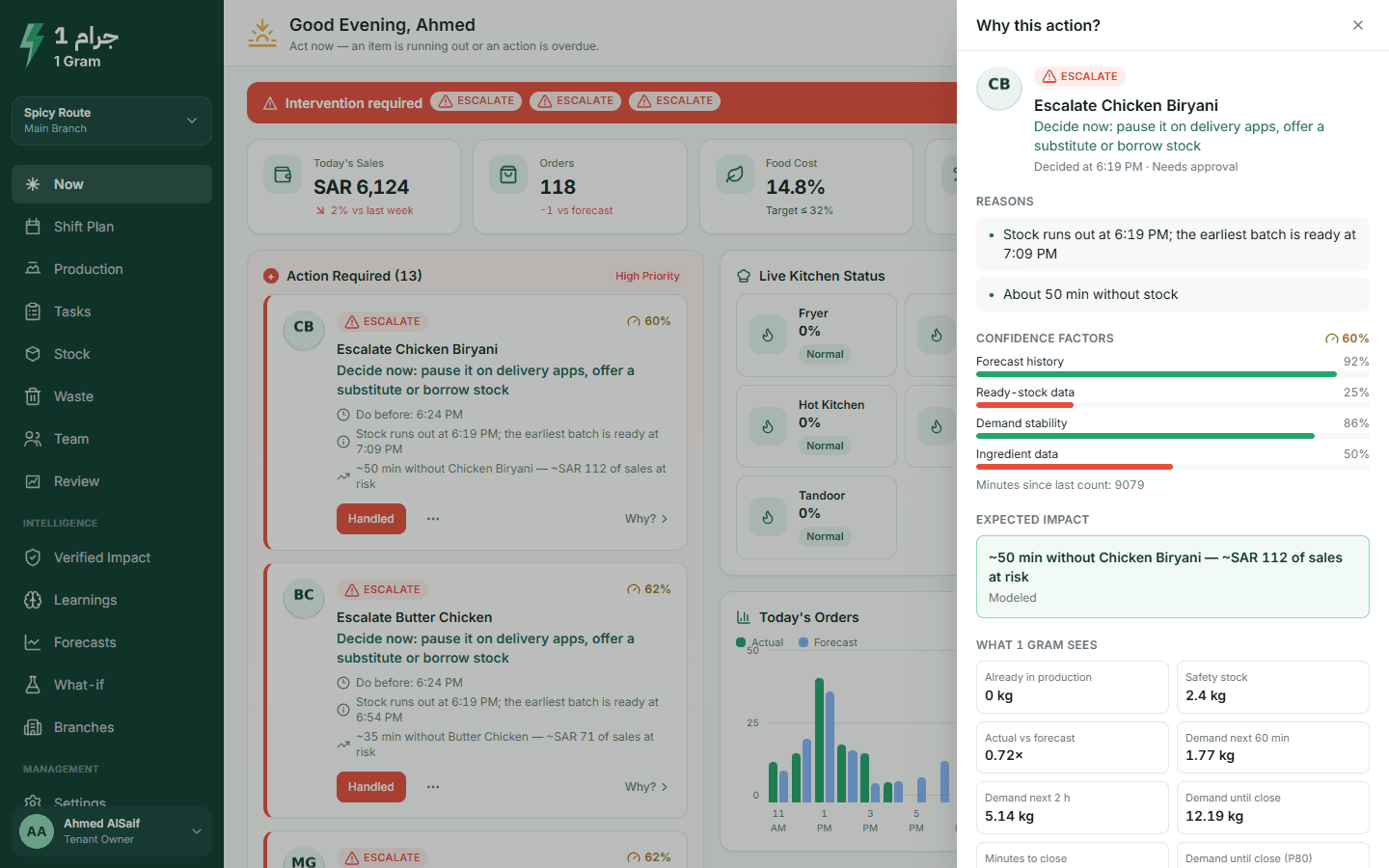Click the Orders shopping bag icon
This screenshot has height=868, width=1389.
[508, 175]
